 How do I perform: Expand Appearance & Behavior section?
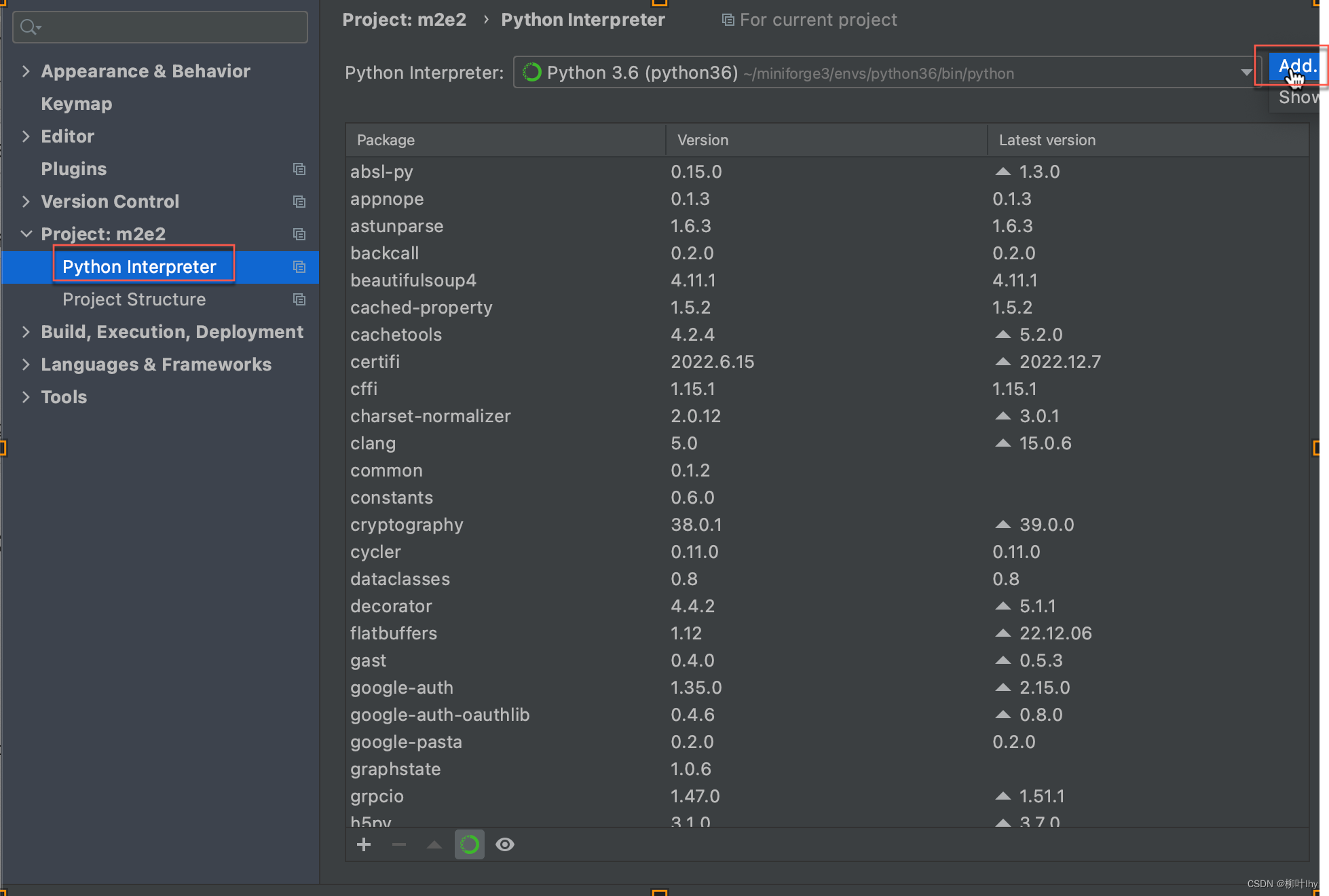(26, 71)
